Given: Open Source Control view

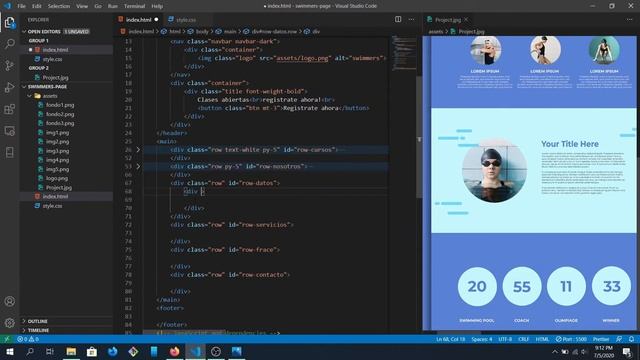Looking at the screenshot, I should click(x=9, y=65).
